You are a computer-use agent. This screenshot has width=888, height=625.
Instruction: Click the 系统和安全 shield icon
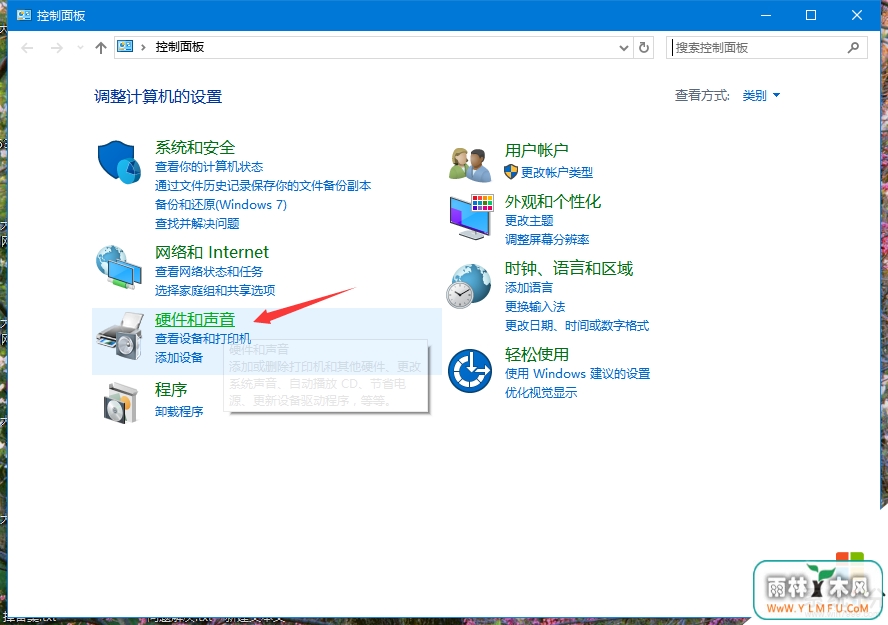point(119,162)
